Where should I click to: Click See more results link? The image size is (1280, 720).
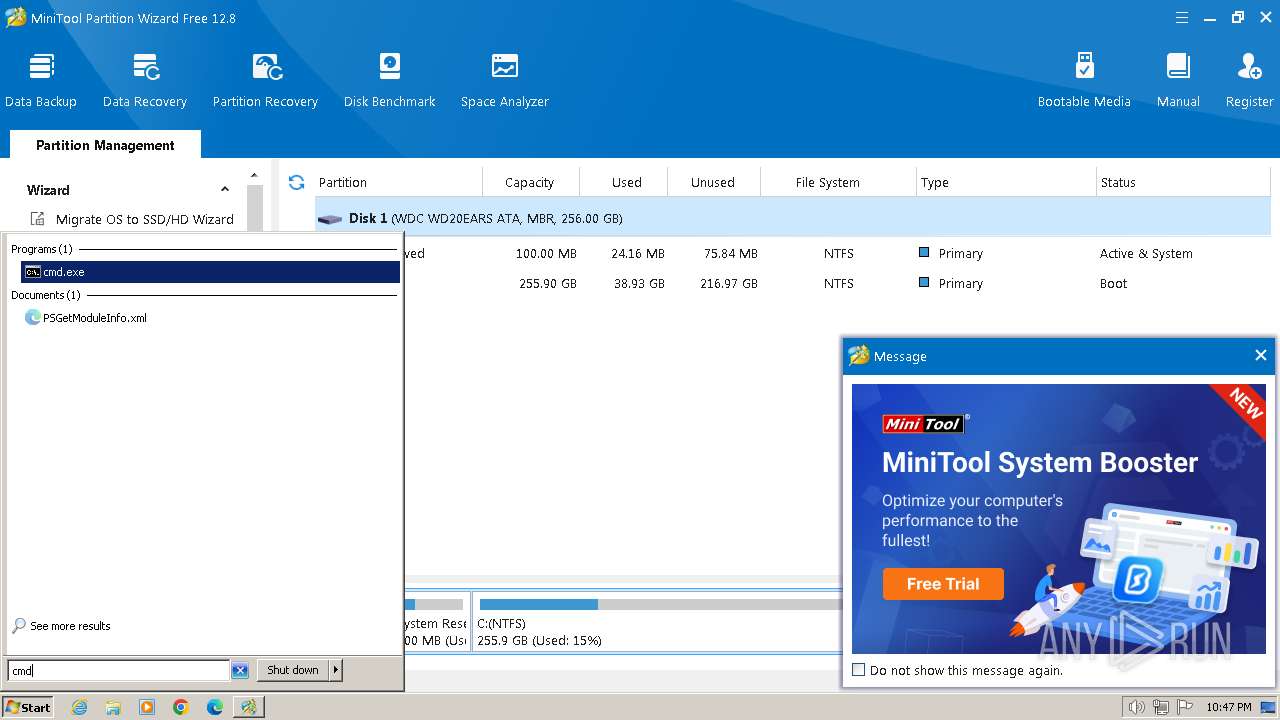pyautogui.click(x=62, y=626)
